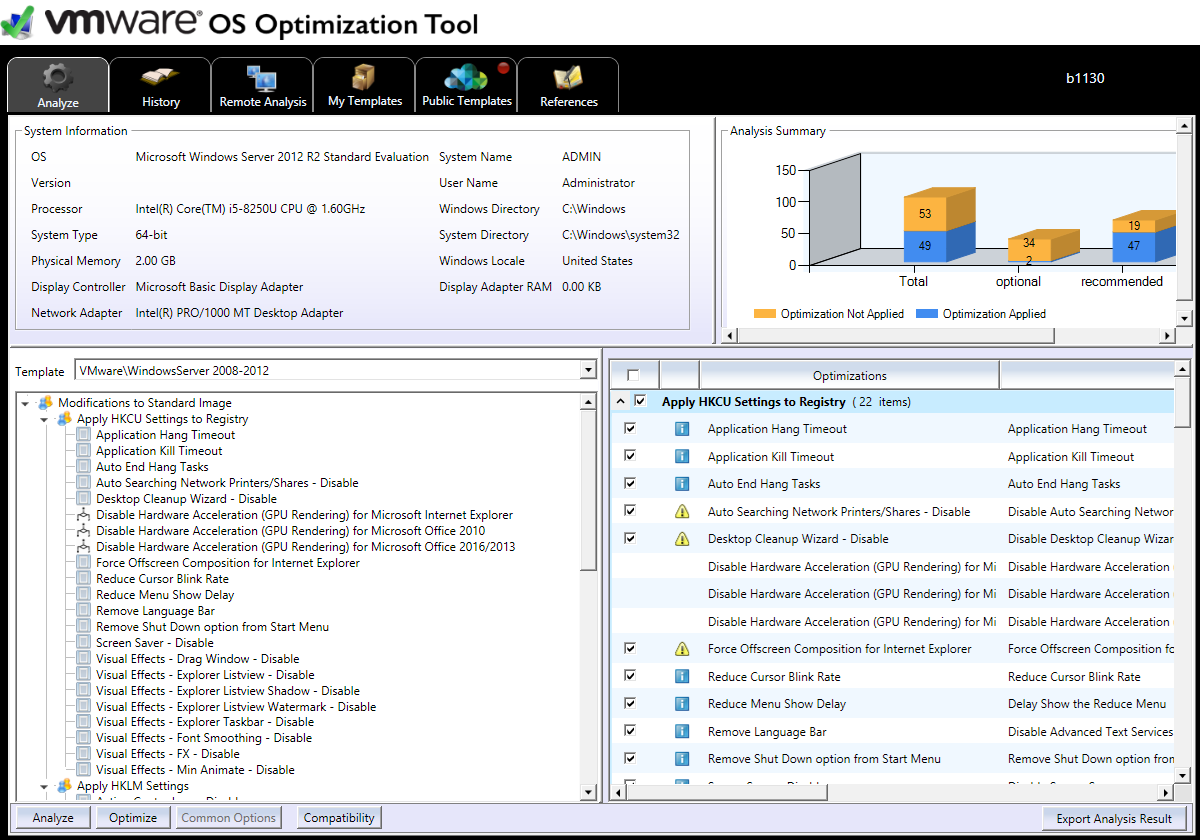Uncheck Application Kill Timeout checkbox
Image resolution: width=1200 pixels, height=840 pixels.
pyautogui.click(x=630, y=456)
